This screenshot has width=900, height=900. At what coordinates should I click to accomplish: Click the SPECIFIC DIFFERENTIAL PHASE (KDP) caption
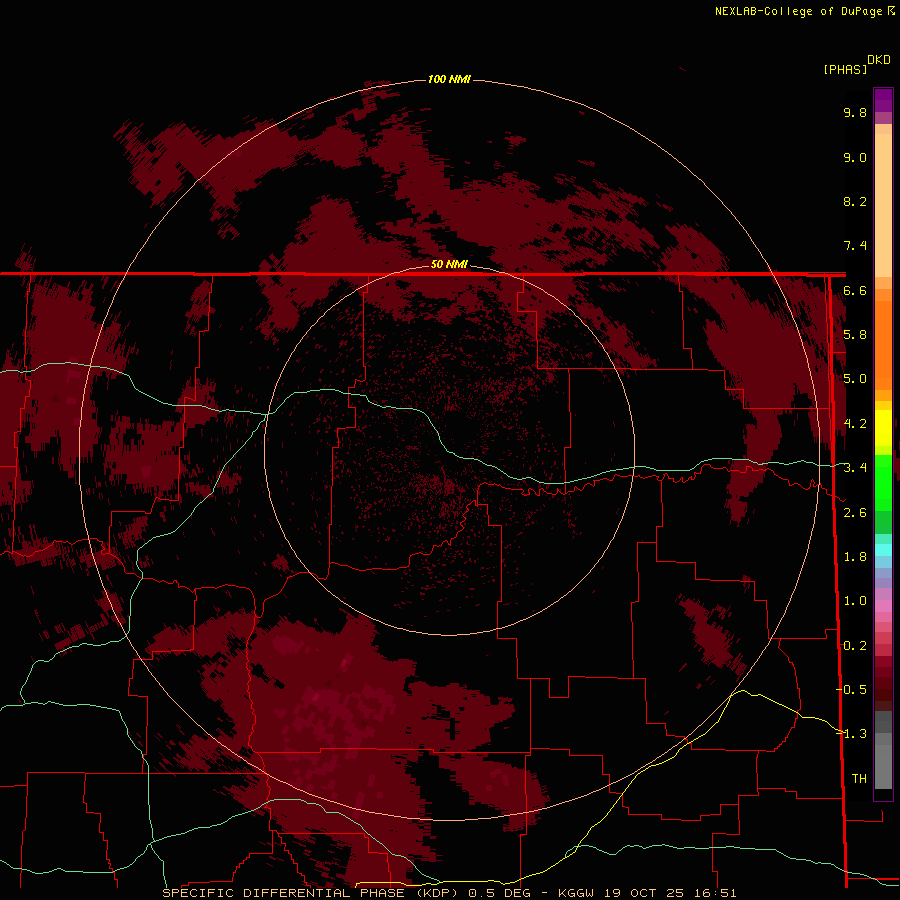pos(311,893)
